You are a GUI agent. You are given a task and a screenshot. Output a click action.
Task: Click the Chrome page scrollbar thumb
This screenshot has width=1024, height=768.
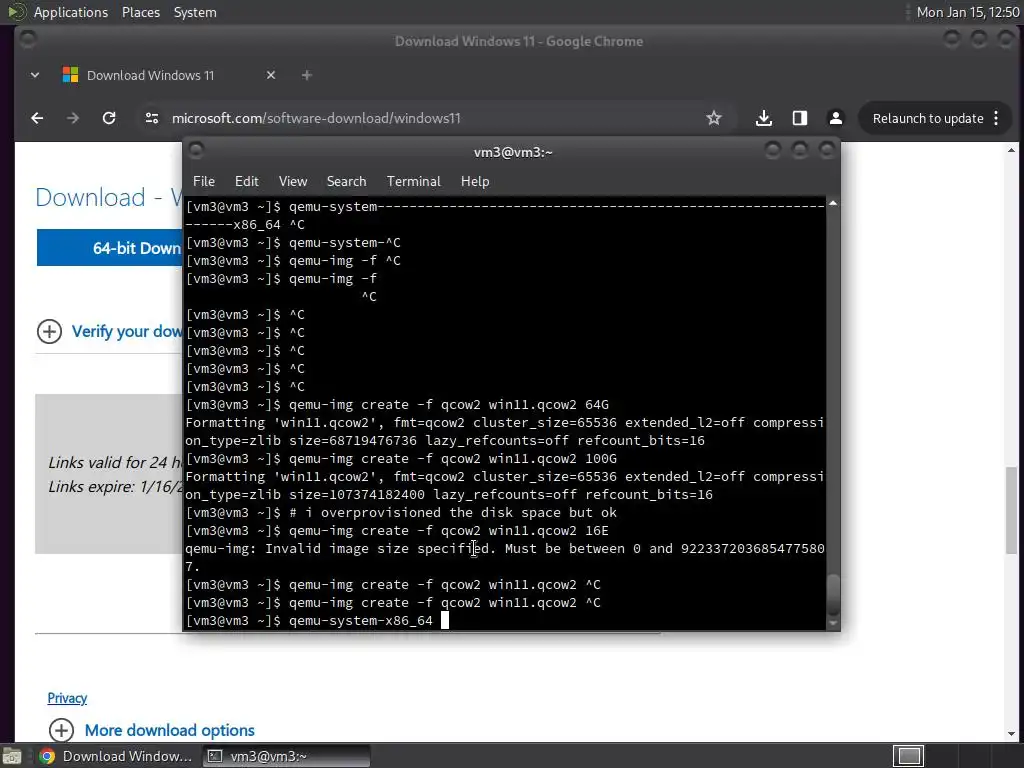coord(1012,510)
